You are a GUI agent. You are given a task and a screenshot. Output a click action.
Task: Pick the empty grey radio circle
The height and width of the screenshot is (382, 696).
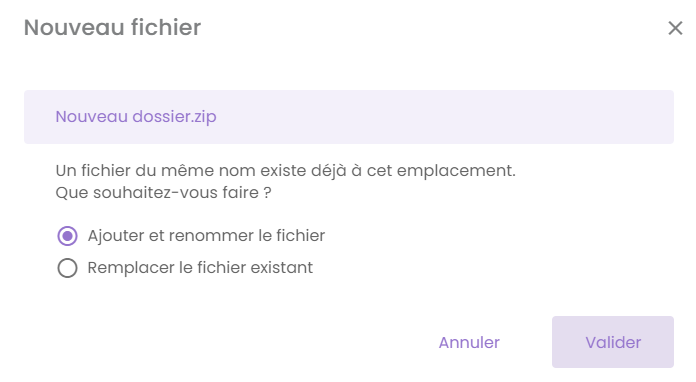(x=67, y=268)
